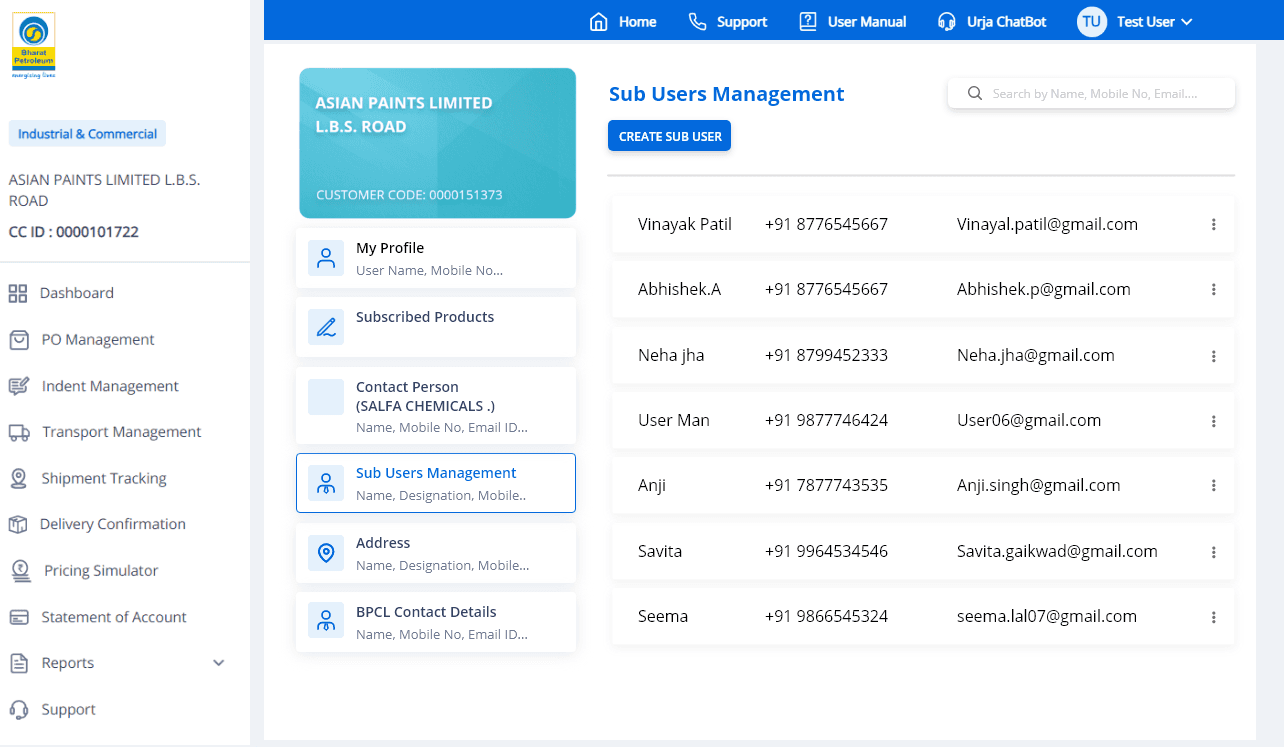Open Delivery Confirmation in sidebar
The image size is (1284, 747).
coord(113,524)
